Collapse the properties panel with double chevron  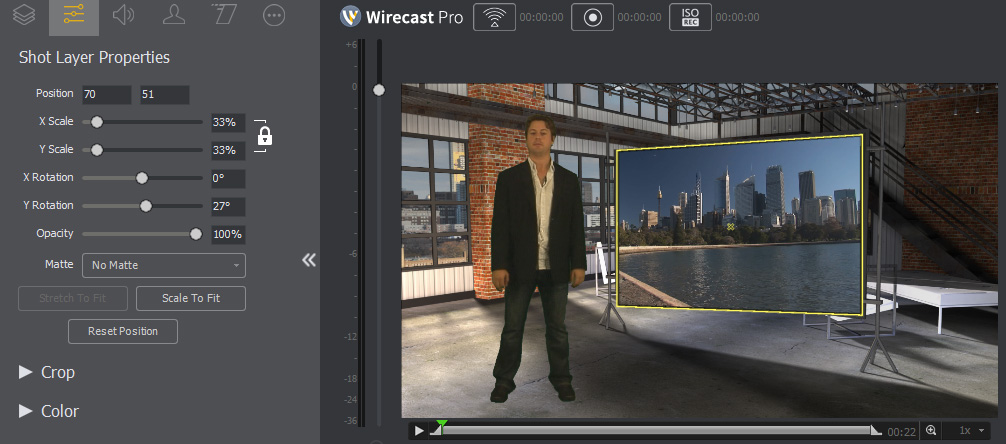[309, 260]
